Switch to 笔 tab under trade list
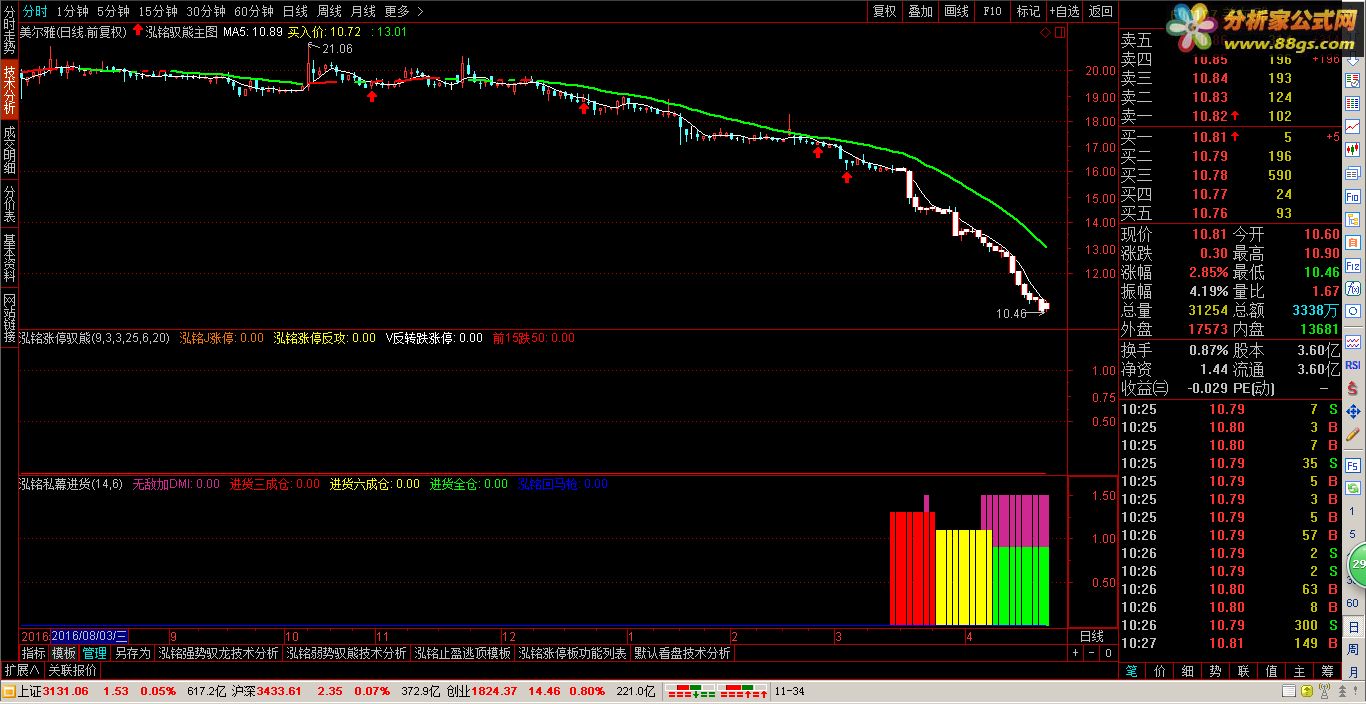Viewport: 1366px width, 704px height. [1131, 673]
